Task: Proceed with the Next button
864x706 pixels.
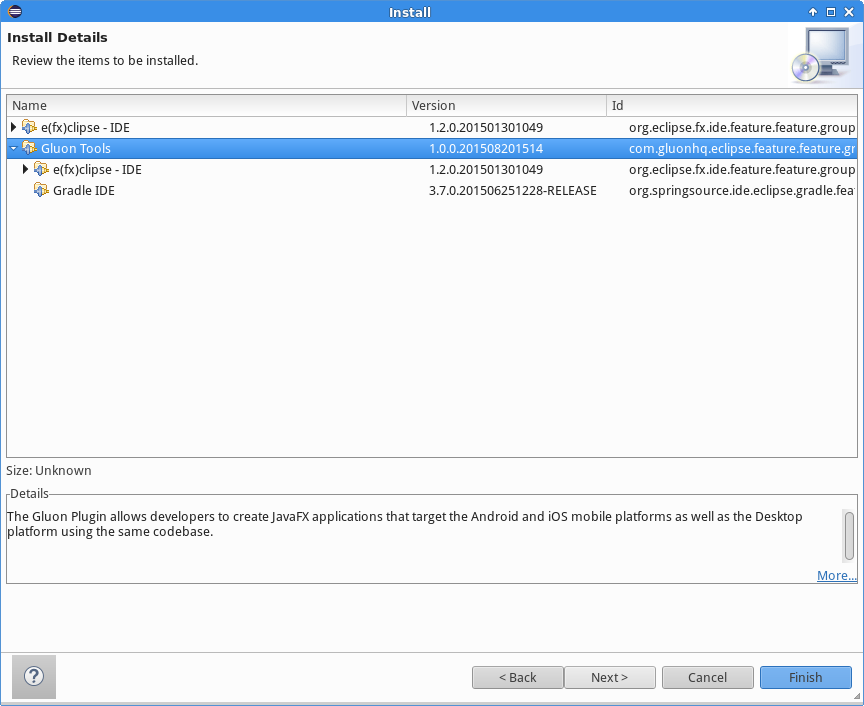Action: tap(609, 677)
